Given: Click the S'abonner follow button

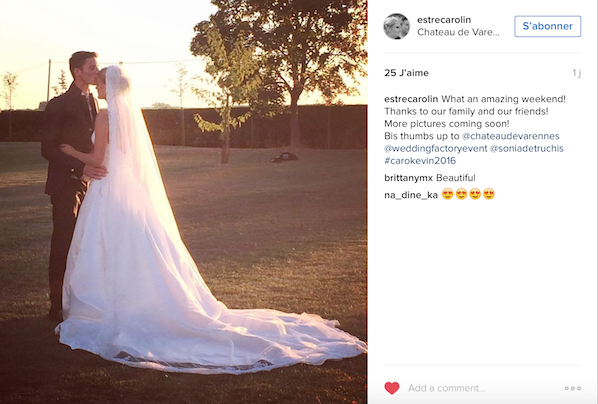Looking at the screenshot, I should pos(548,26).
